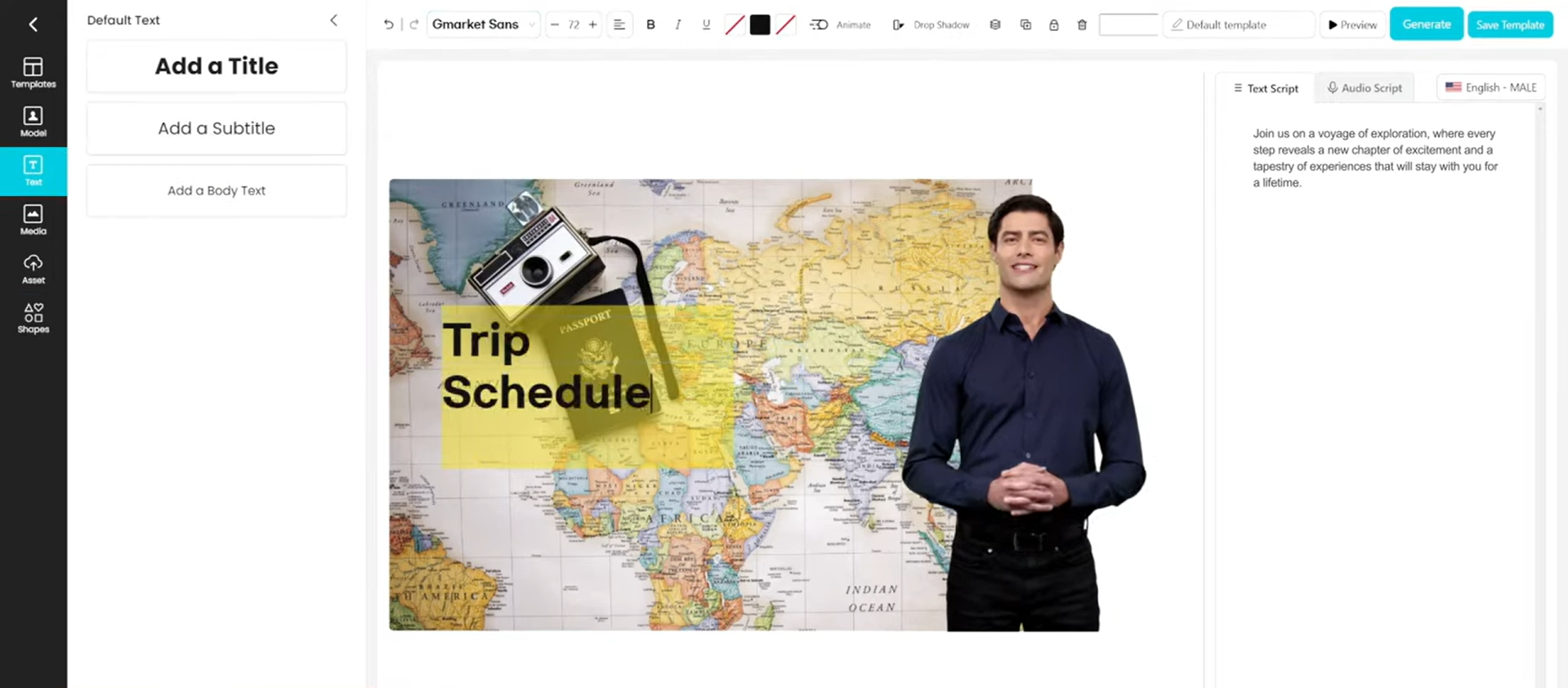The width and height of the screenshot is (1568, 688).
Task: Open the first no-color swatch
Action: point(735,25)
